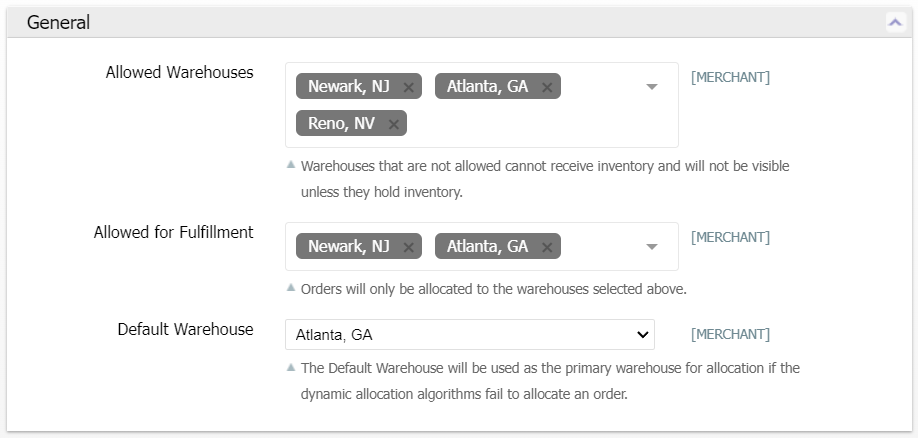
Task: Click empty space in the Allowed Warehouses field
Action: click(530, 124)
